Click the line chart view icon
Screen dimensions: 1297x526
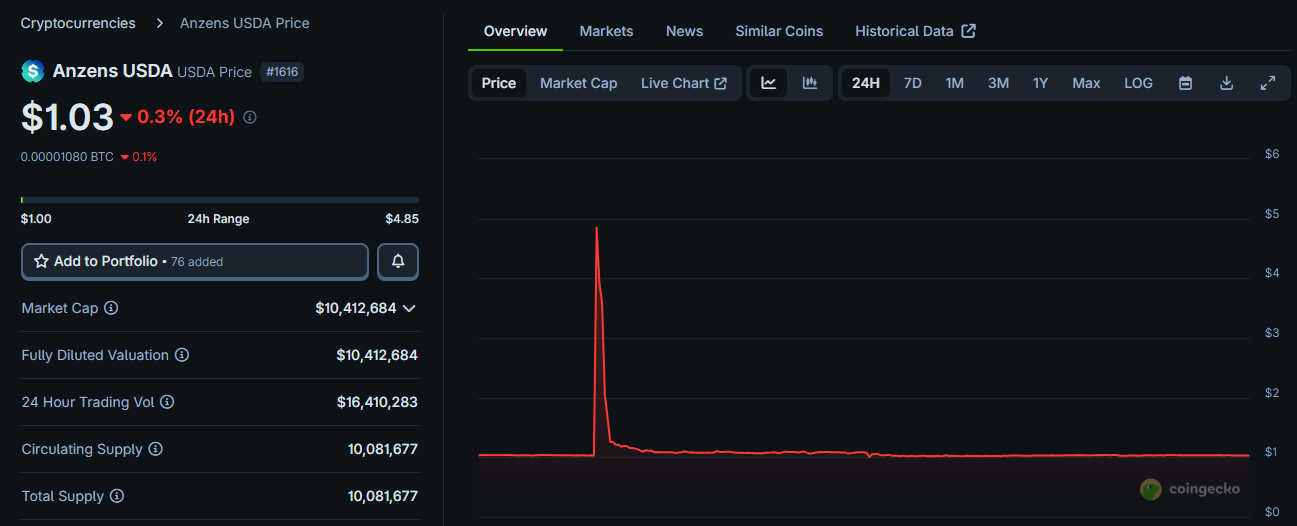coord(768,83)
